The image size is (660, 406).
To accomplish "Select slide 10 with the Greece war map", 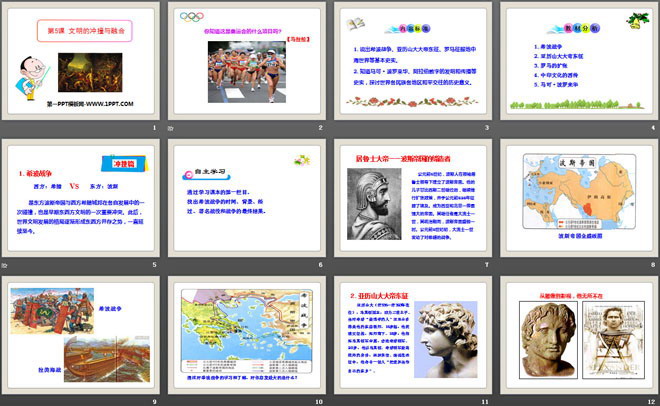I will click(246, 336).
